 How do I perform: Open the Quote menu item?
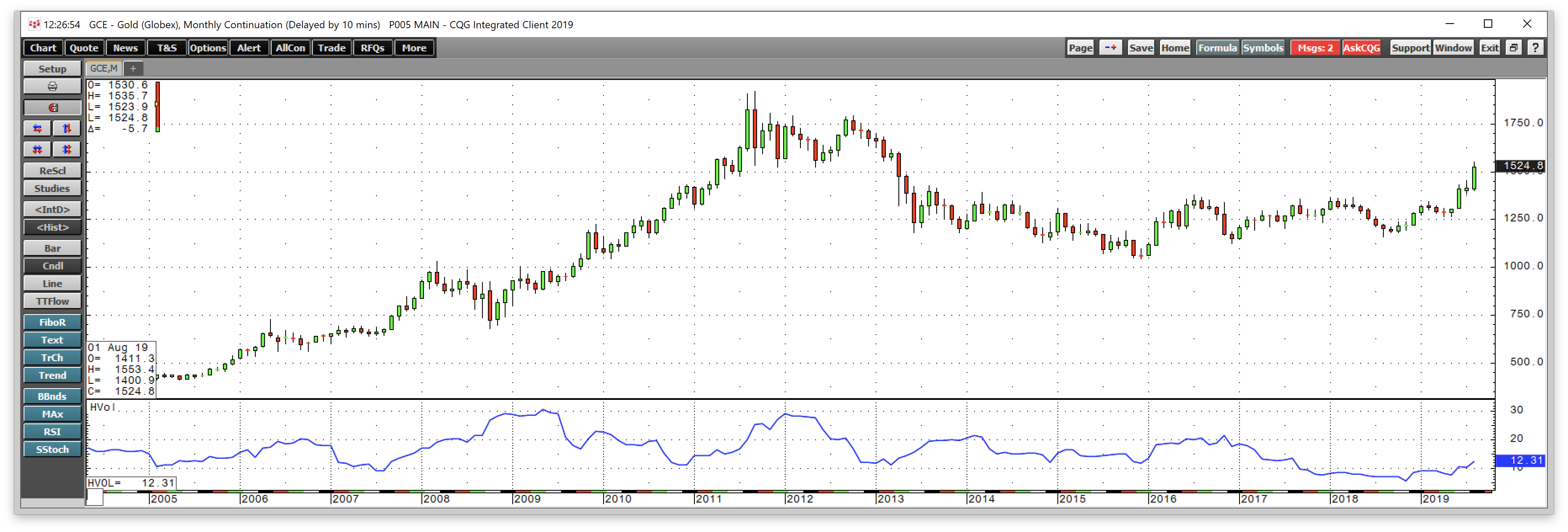pyautogui.click(x=84, y=48)
